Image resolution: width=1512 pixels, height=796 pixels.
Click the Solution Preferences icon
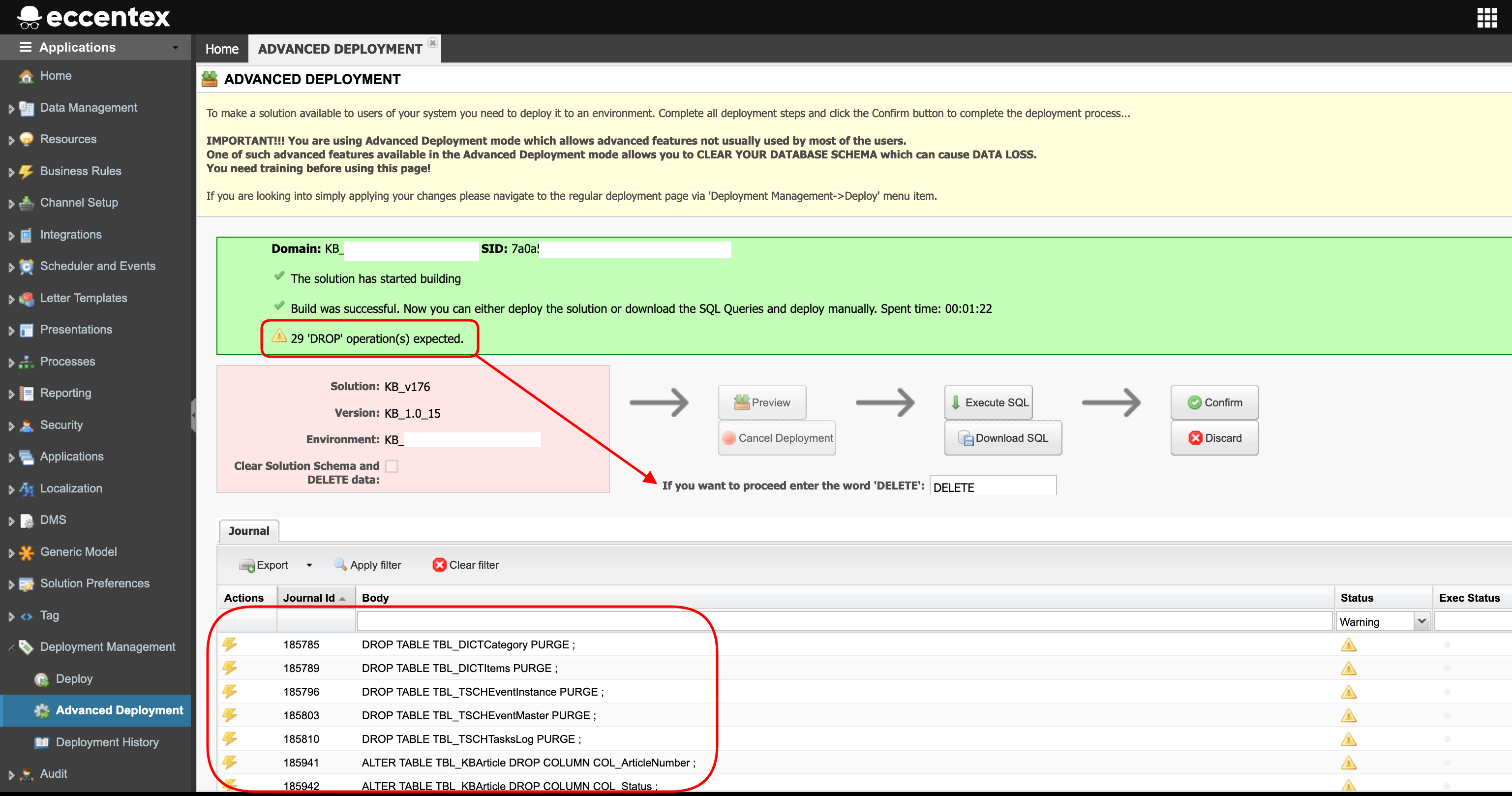tap(26, 584)
